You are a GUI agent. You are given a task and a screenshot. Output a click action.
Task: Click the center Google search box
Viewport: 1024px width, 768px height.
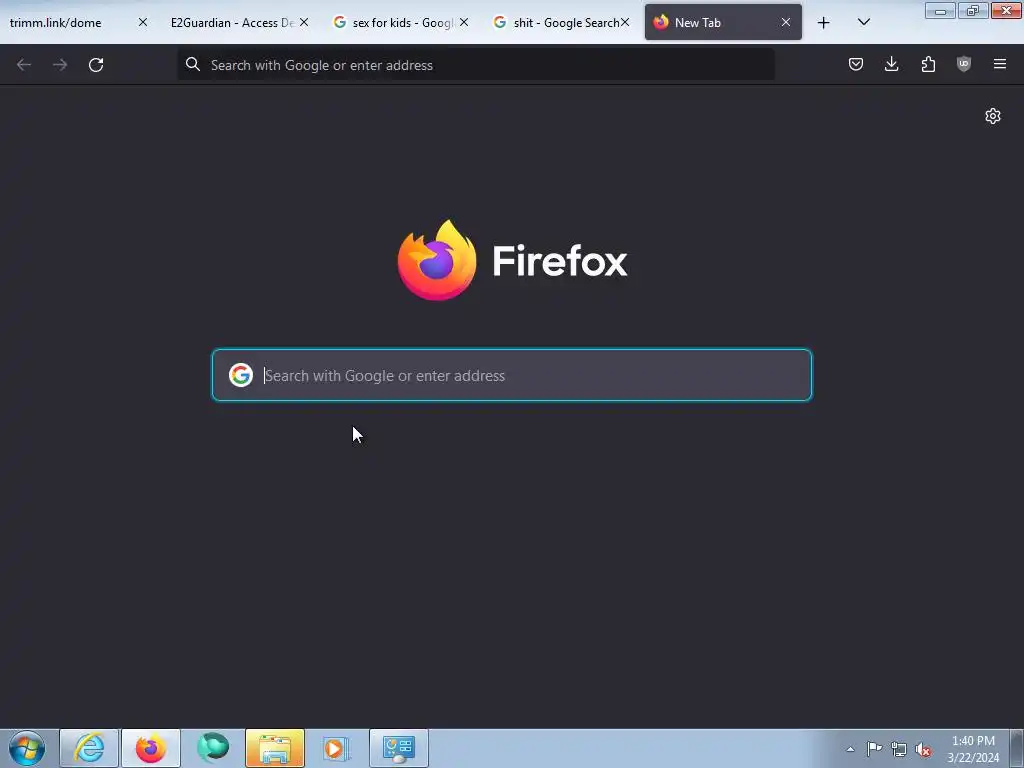point(512,376)
